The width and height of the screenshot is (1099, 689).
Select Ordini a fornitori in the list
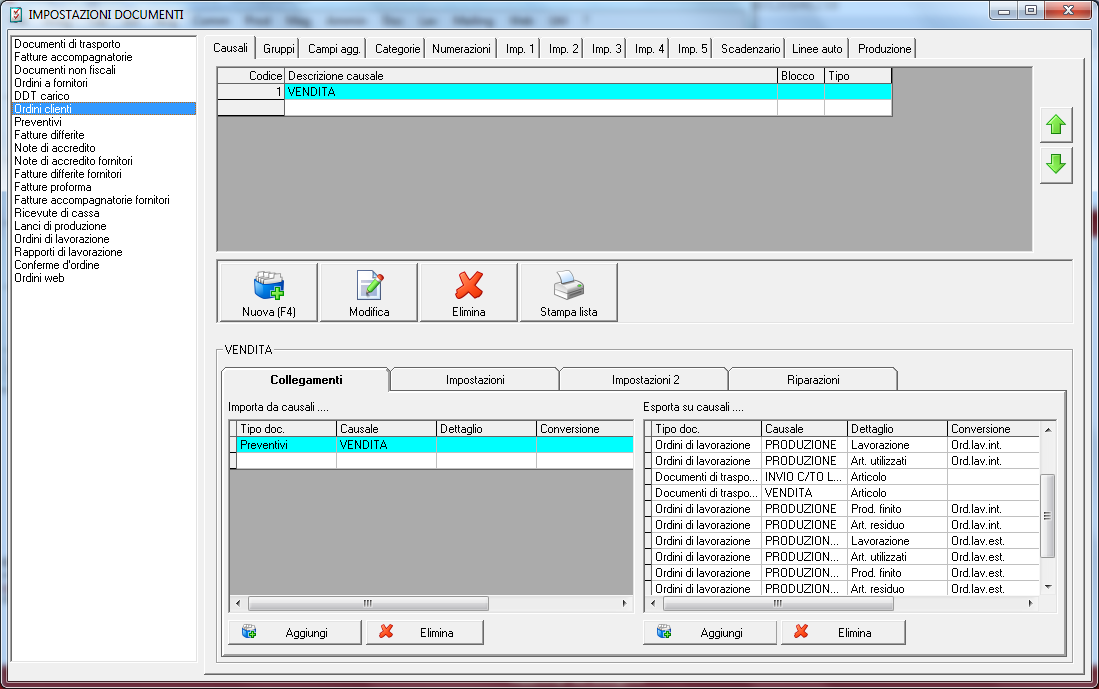click(50, 83)
